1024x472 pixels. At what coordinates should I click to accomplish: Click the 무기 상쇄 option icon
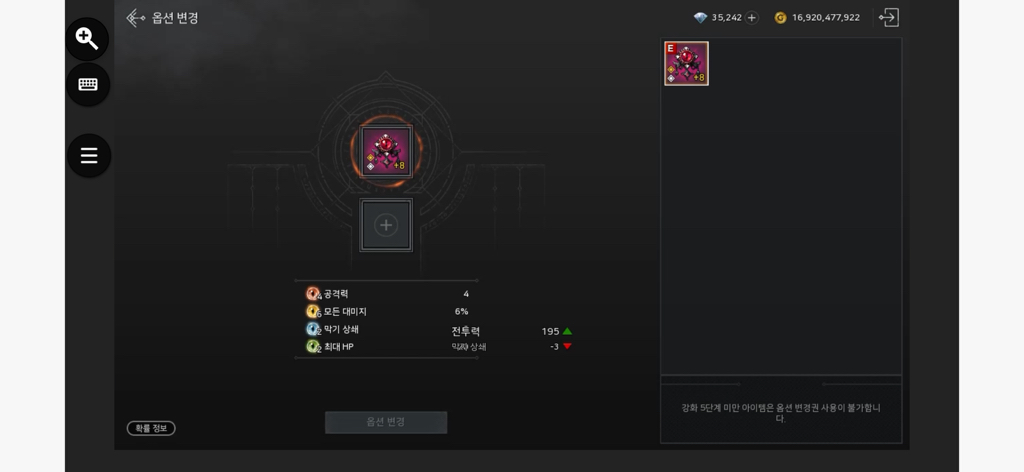click(313, 329)
